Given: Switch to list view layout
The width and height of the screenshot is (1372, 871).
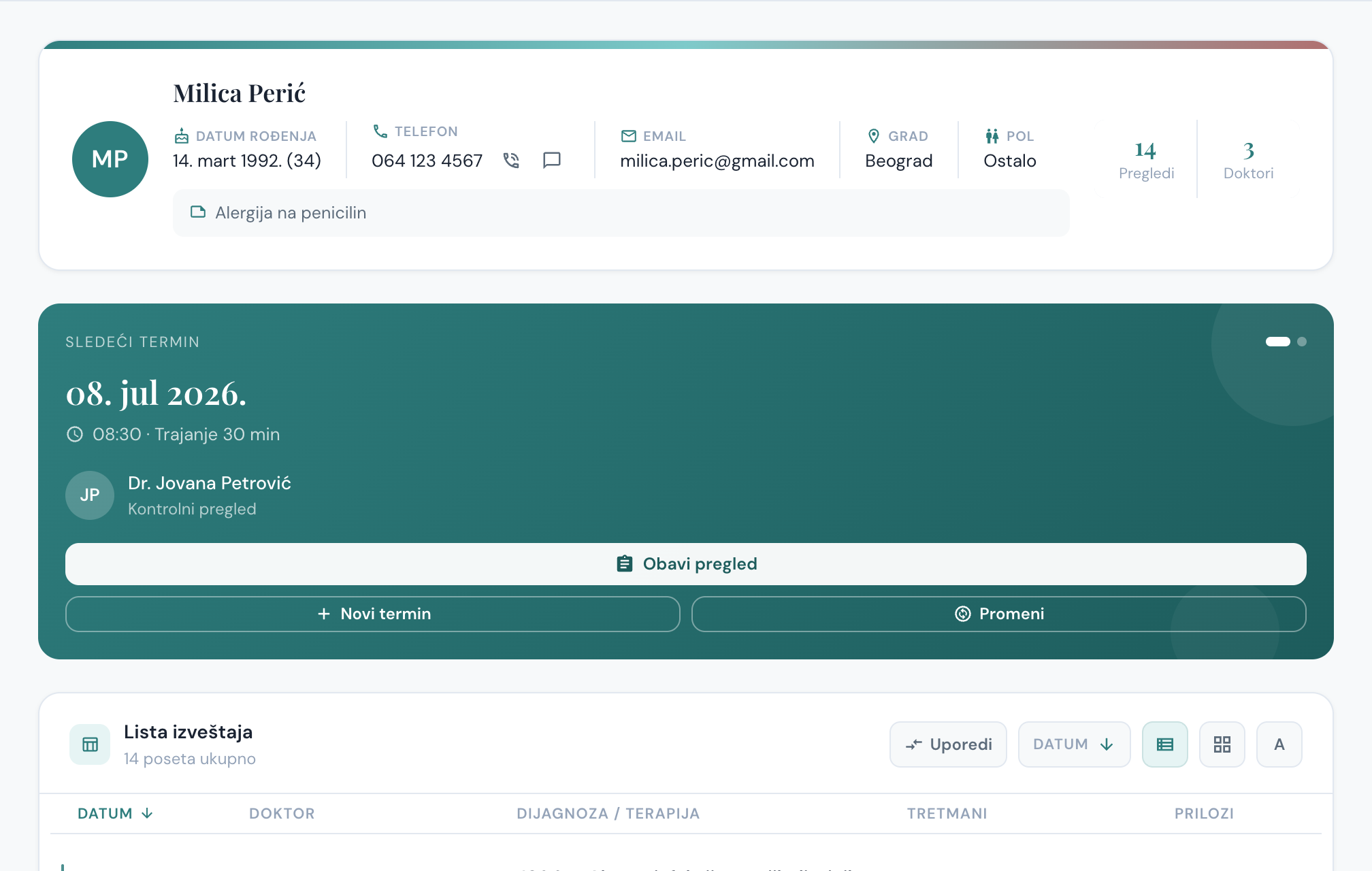Looking at the screenshot, I should coord(1165,744).
